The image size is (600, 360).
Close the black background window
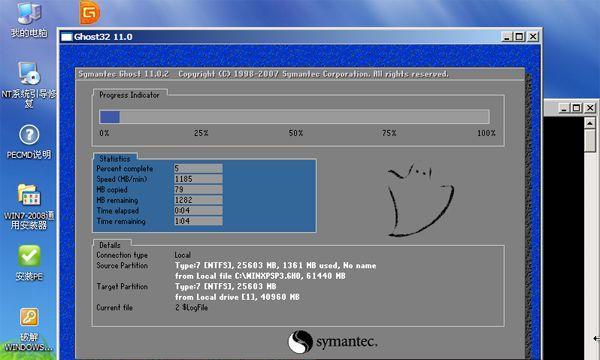590,108
